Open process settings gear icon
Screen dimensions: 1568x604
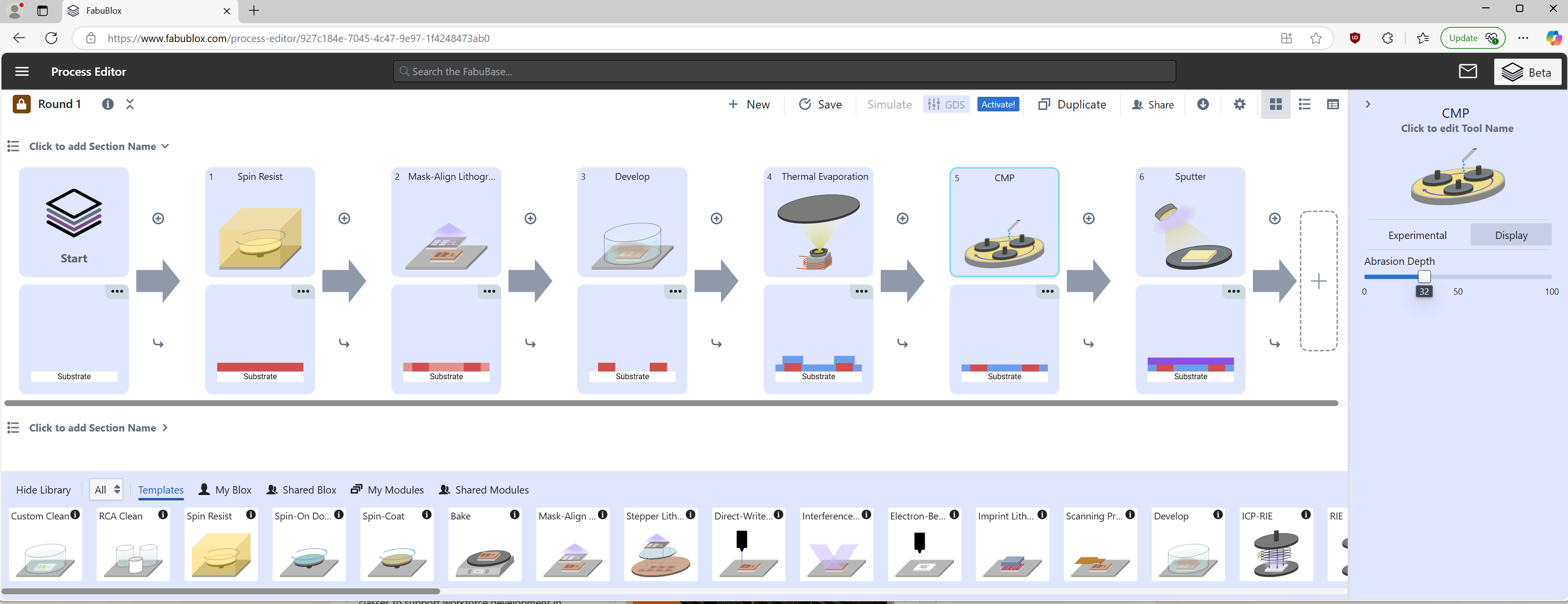[x=1239, y=104]
